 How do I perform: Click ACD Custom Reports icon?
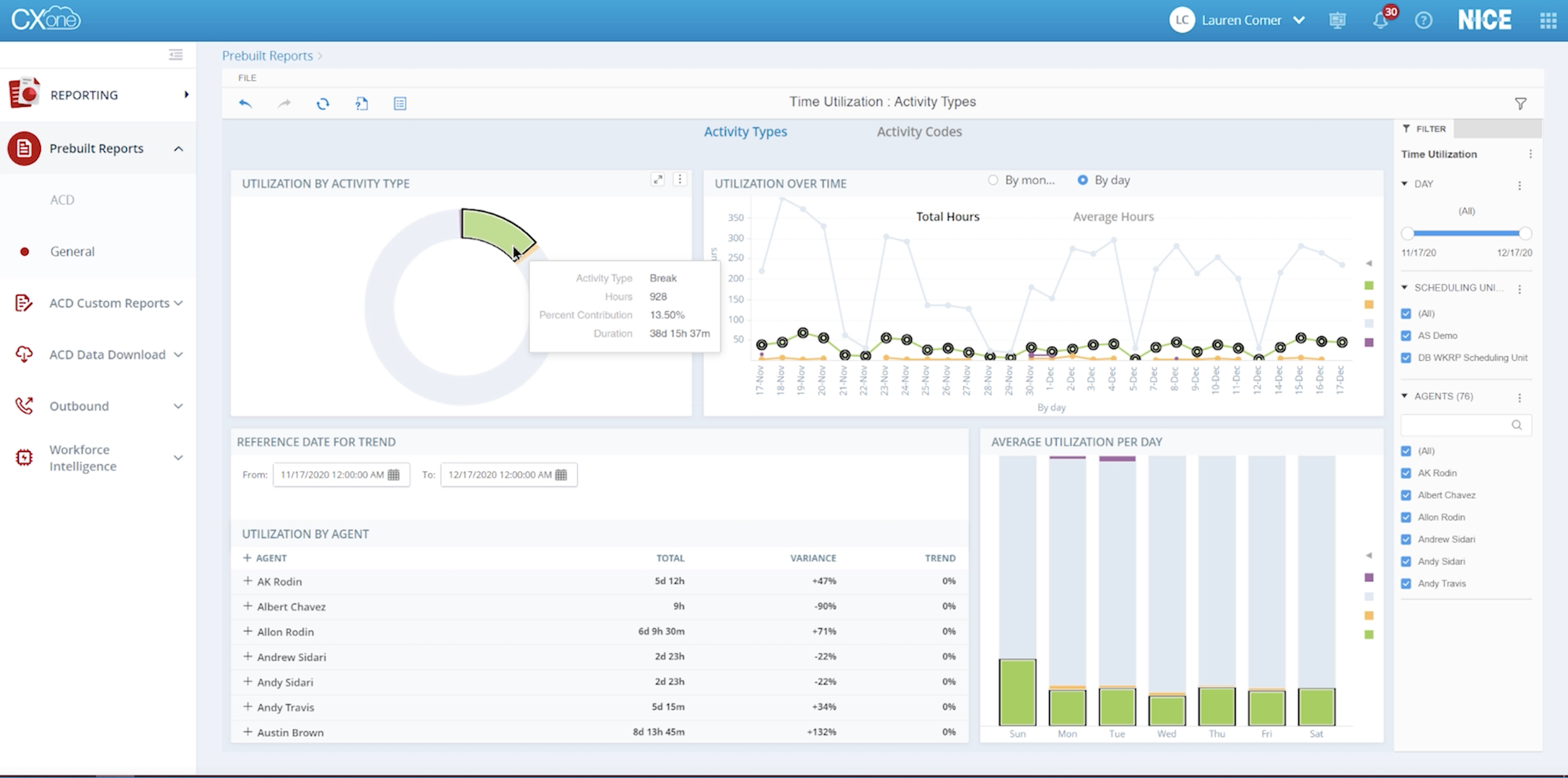point(24,303)
